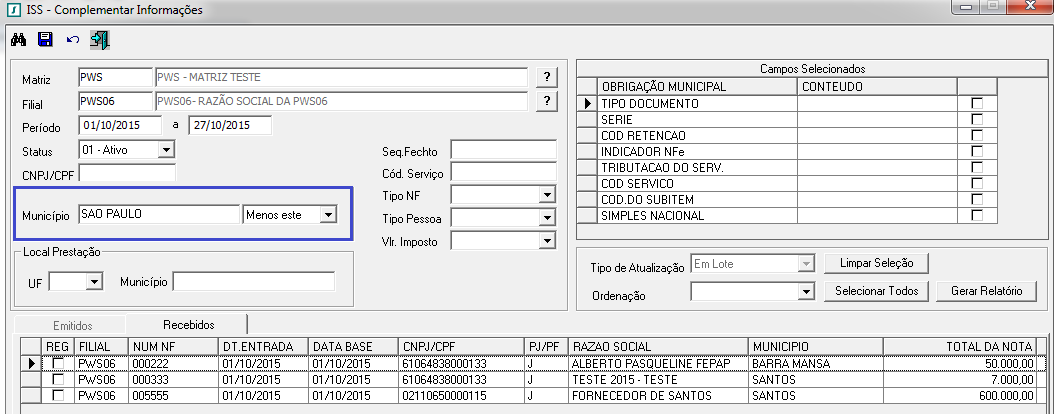Expand the Vlr. Imposto dropdown

pos(548,241)
